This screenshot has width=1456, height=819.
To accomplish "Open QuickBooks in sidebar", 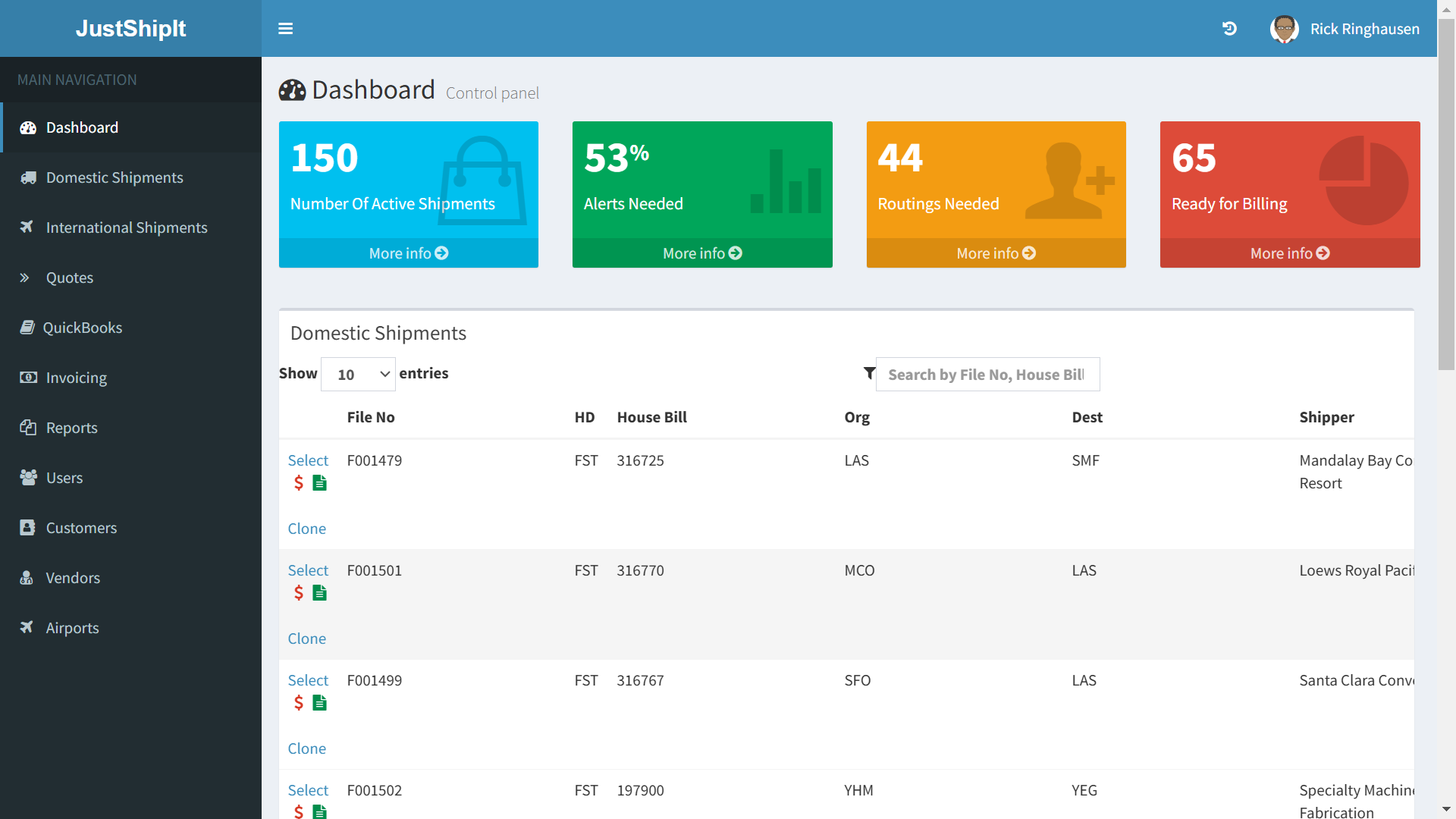I will click(x=130, y=328).
